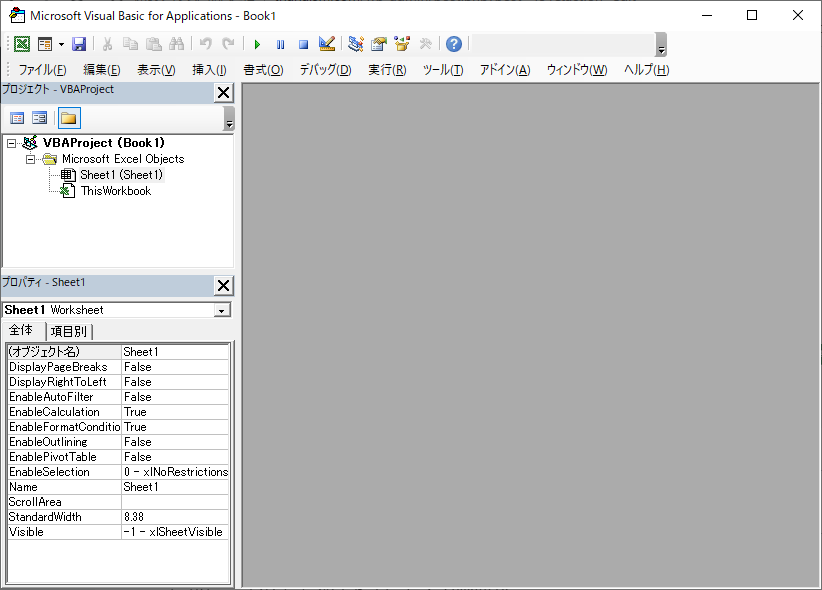Open the アドイン(A) menu
The width and height of the screenshot is (822, 590).
coord(505,70)
